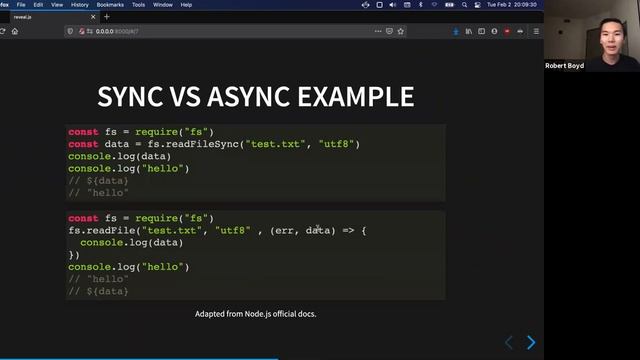Open the View menu
640x360 pixels.
pos(57,5)
